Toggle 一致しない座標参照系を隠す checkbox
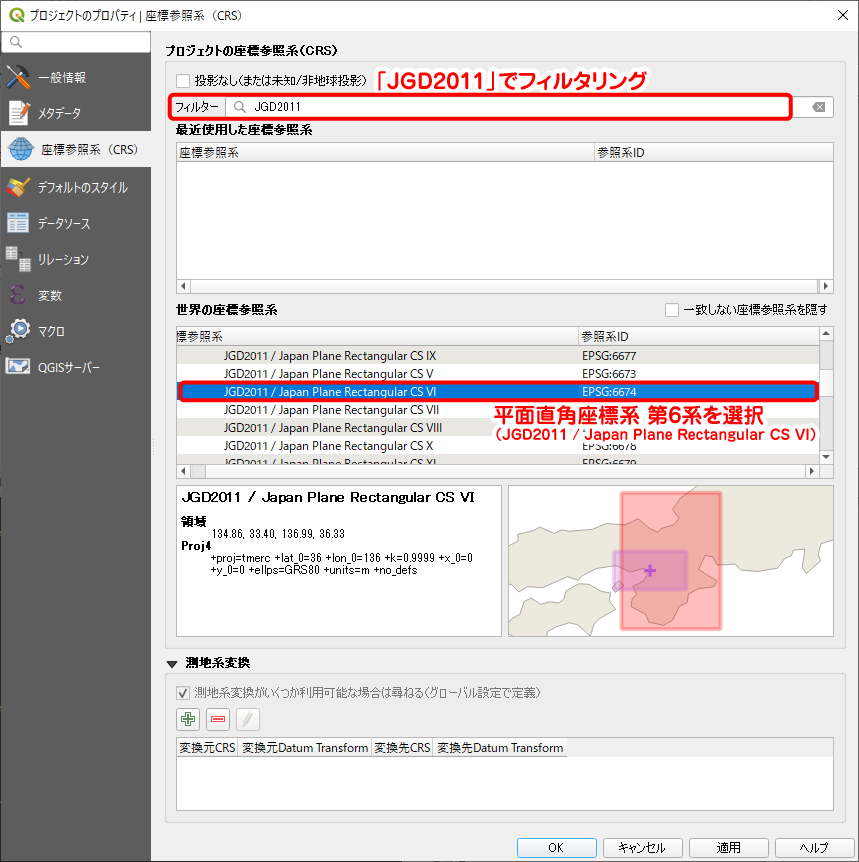859x862 pixels. click(x=672, y=310)
